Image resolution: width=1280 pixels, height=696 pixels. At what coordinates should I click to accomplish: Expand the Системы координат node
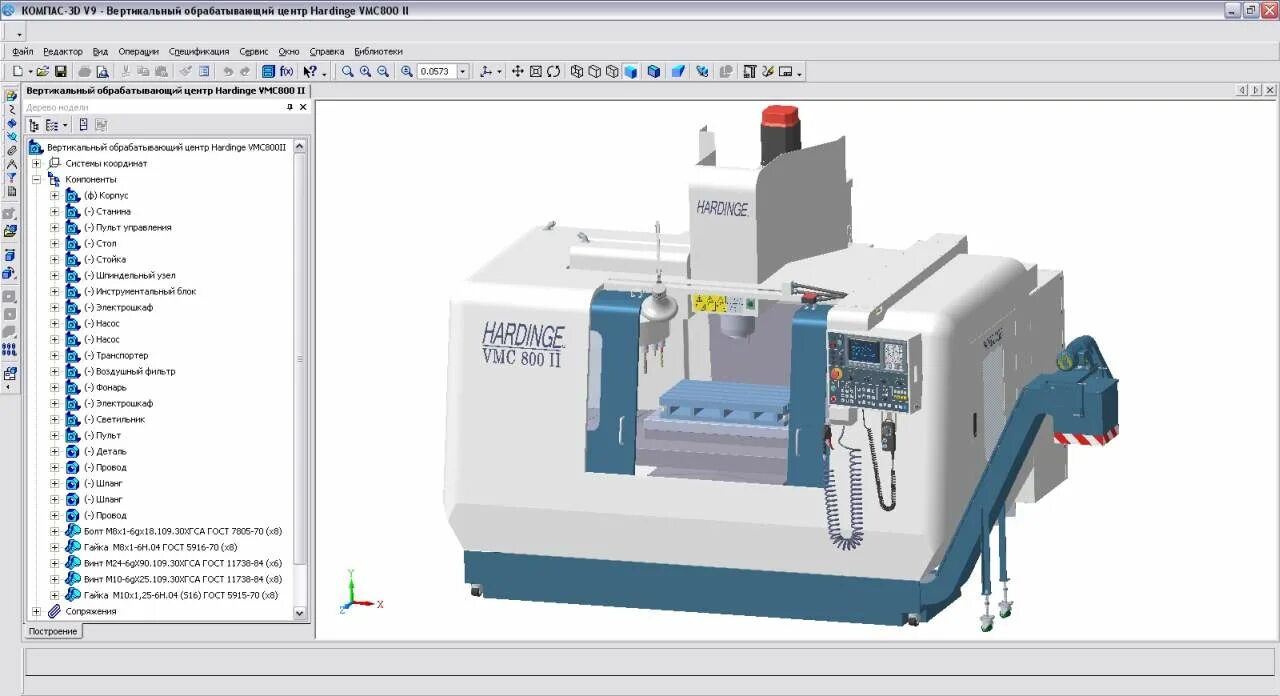pyautogui.click(x=37, y=163)
